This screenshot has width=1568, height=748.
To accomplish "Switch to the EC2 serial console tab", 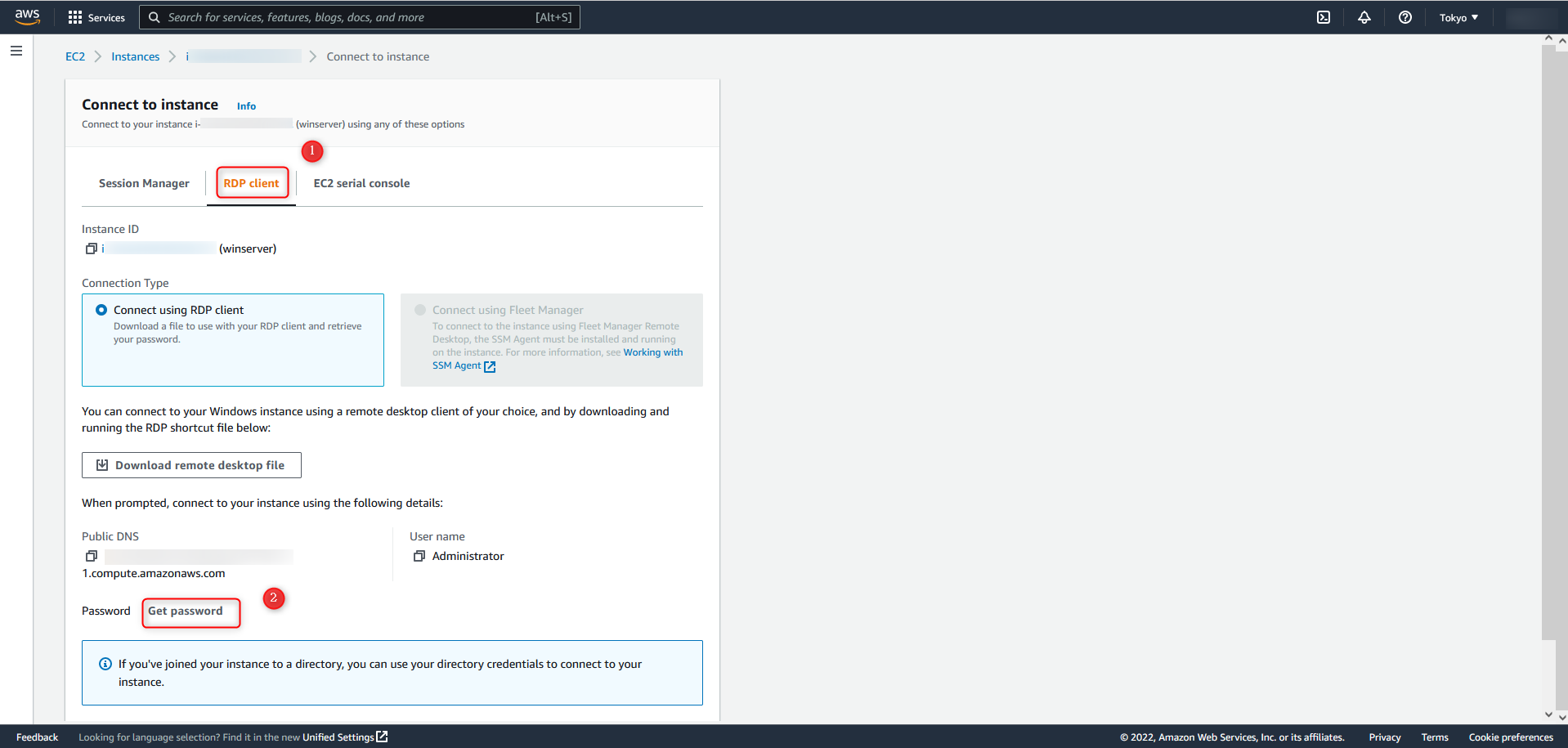I will pyautogui.click(x=361, y=183).
